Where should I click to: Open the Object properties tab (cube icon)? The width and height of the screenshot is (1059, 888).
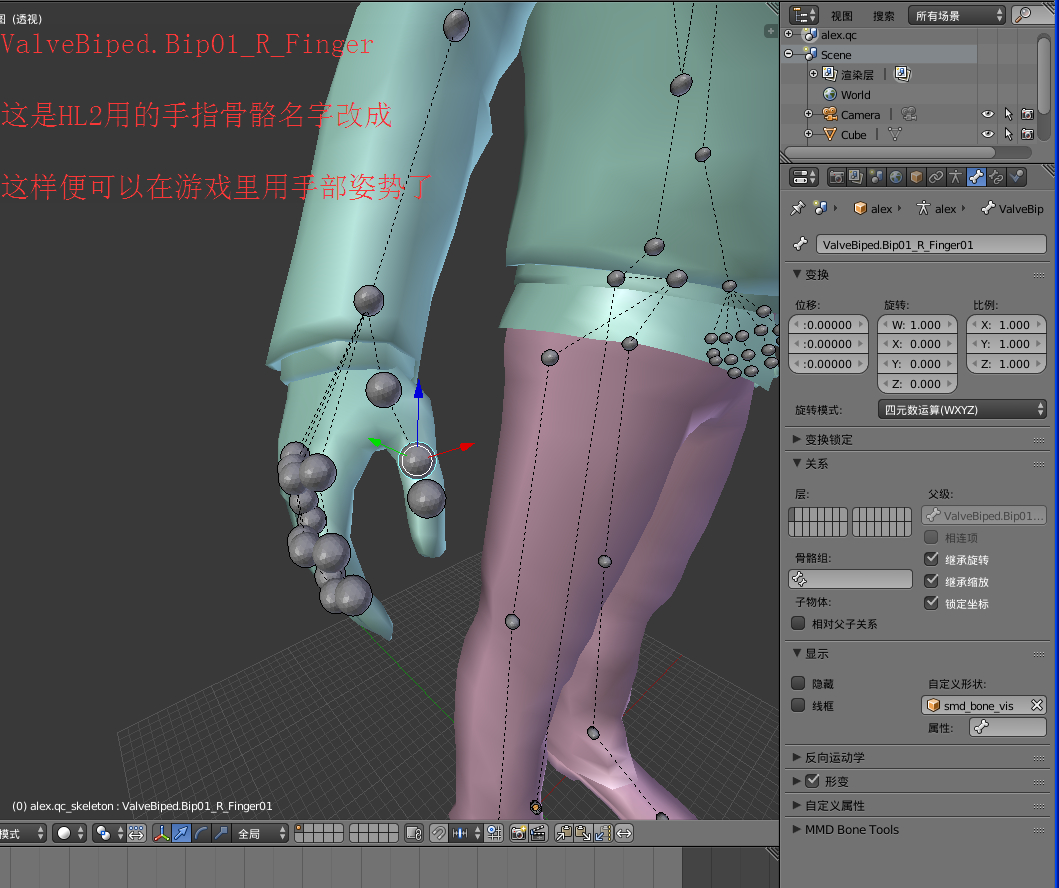[x=916, y=177]
